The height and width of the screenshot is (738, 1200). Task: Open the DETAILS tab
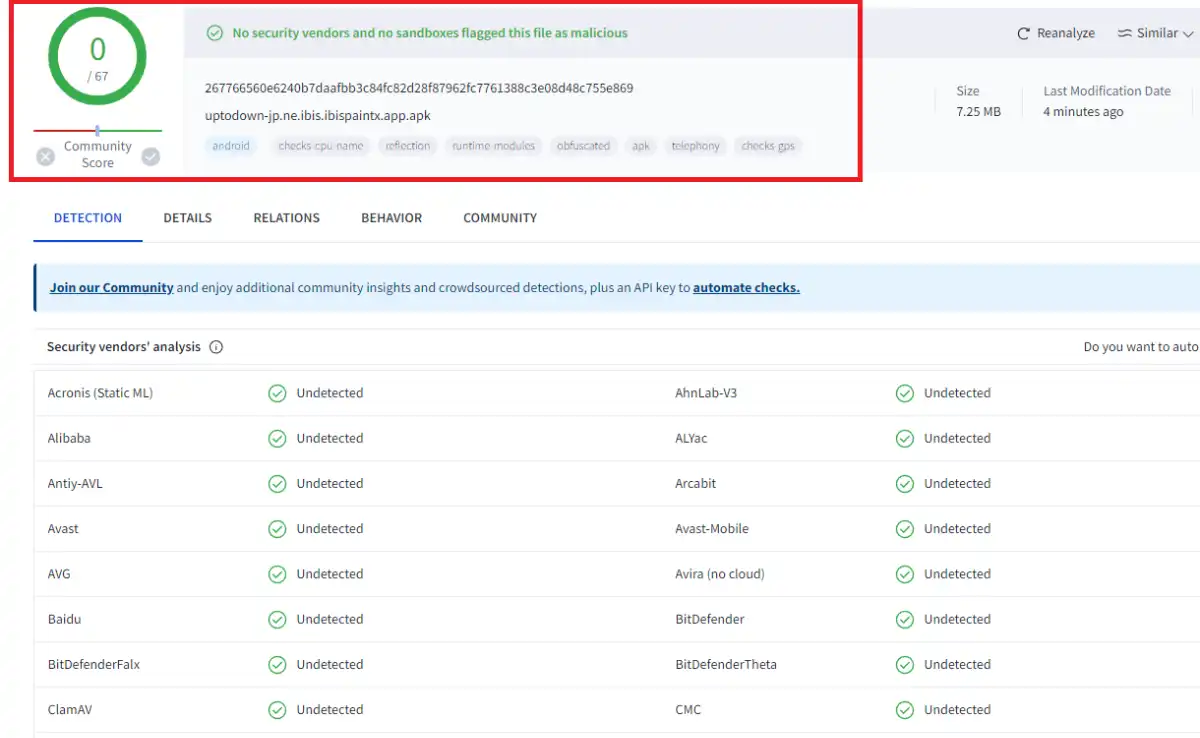(x=188, y=218)
